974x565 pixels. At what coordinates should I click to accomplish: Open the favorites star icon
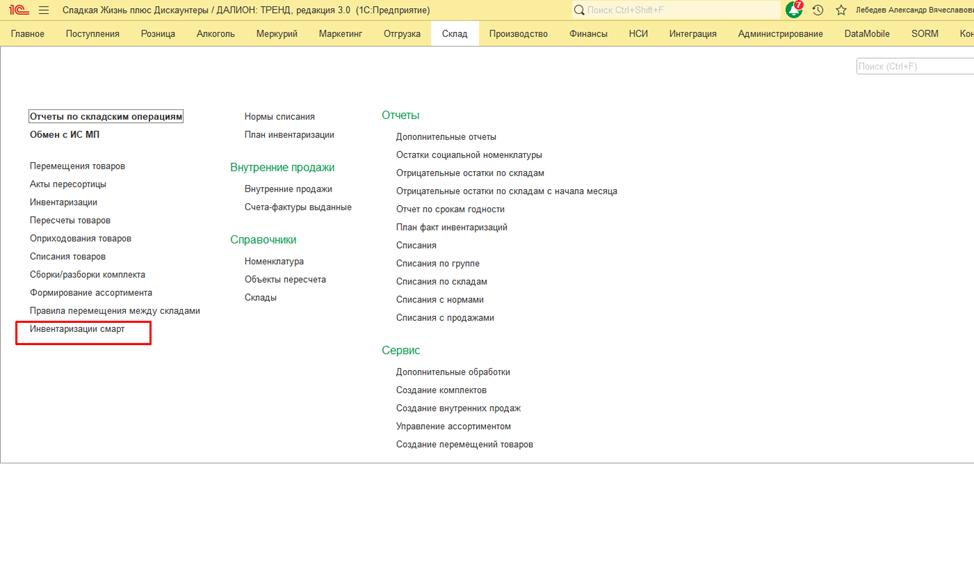tap(841, 10)
